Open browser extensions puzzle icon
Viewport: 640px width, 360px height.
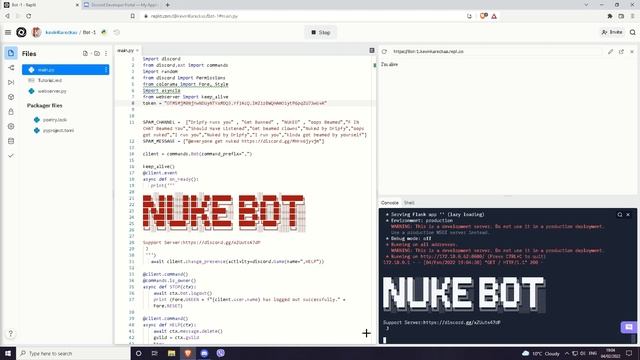[610, 16]
